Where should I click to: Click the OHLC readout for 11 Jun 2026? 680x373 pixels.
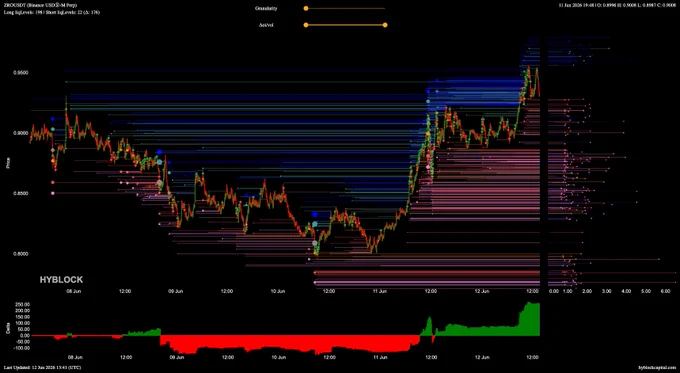coord(619,5)
